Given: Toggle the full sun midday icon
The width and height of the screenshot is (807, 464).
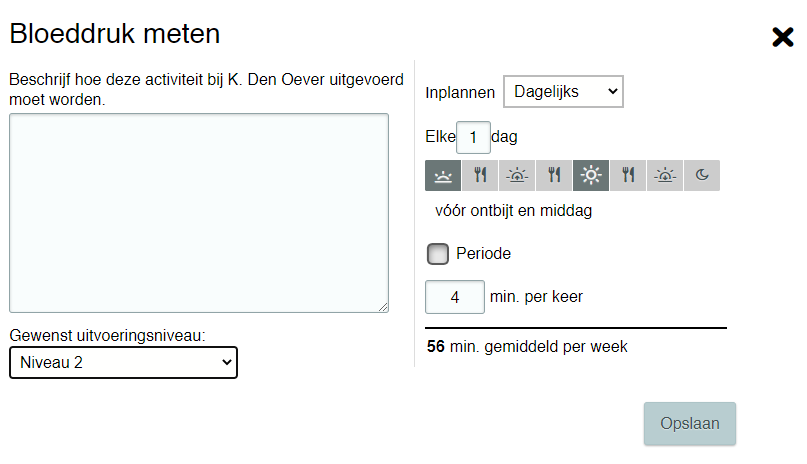Looking at the screenshot, I should tap(591, 176).
